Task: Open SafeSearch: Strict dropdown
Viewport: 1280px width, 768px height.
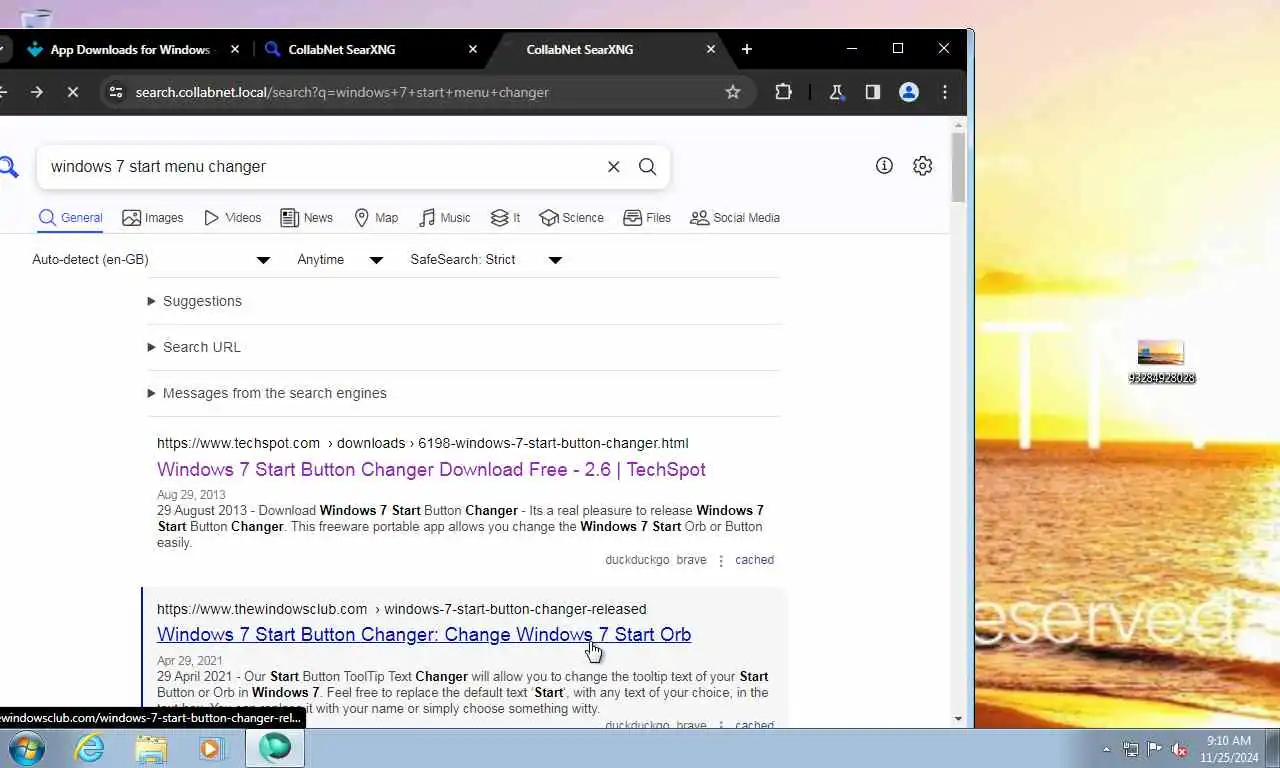Action: tap(486, 260)
